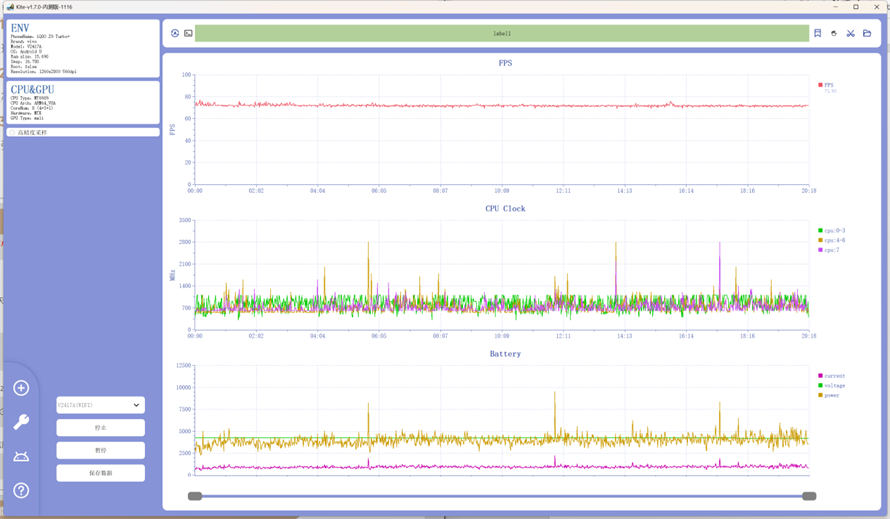This screenshot has height=519, width=890.
Task: Click the open-folder icon in top toolbar
Action: pos(867,34)
